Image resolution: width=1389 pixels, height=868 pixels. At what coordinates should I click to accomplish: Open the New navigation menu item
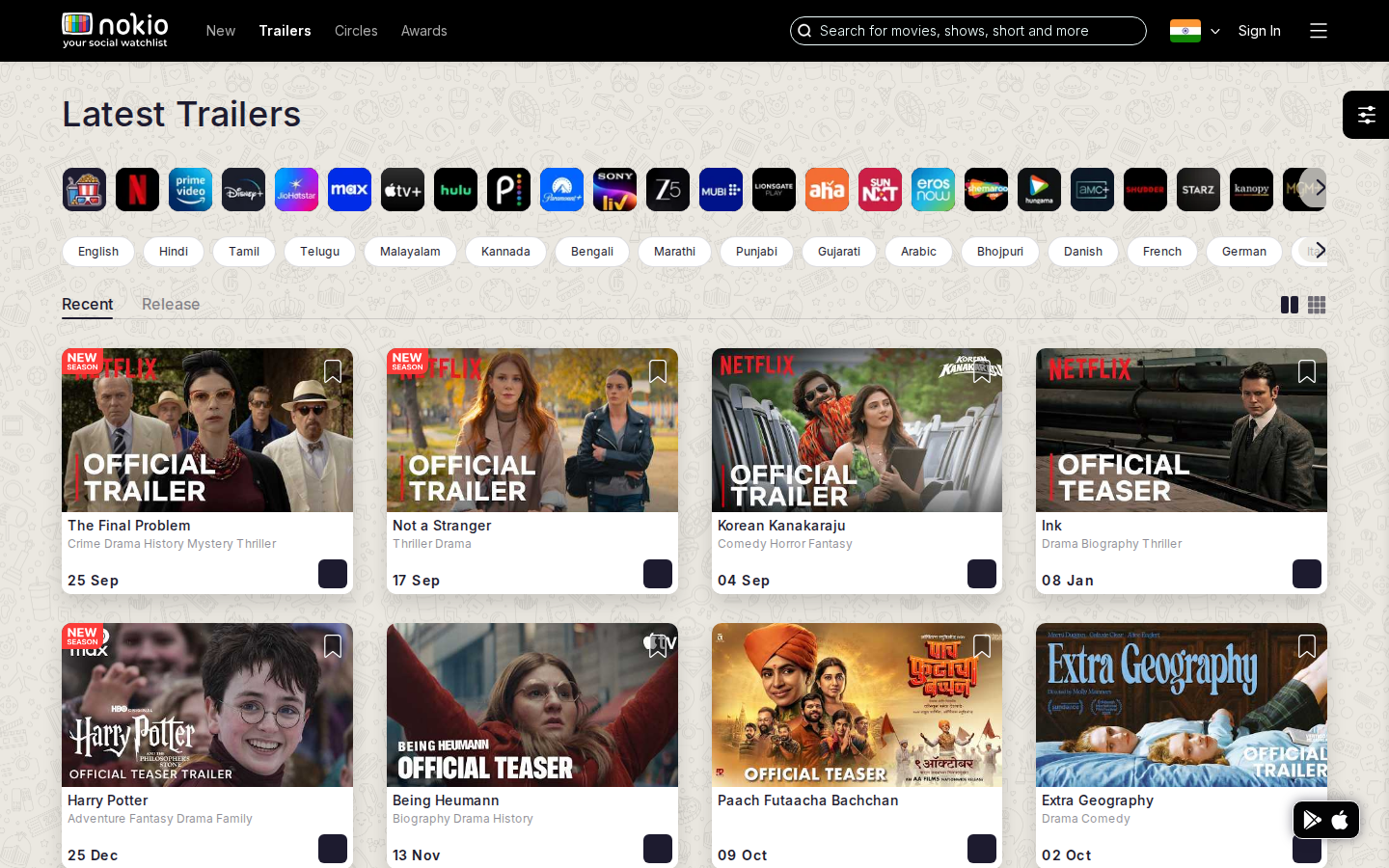tap(221, 31)
